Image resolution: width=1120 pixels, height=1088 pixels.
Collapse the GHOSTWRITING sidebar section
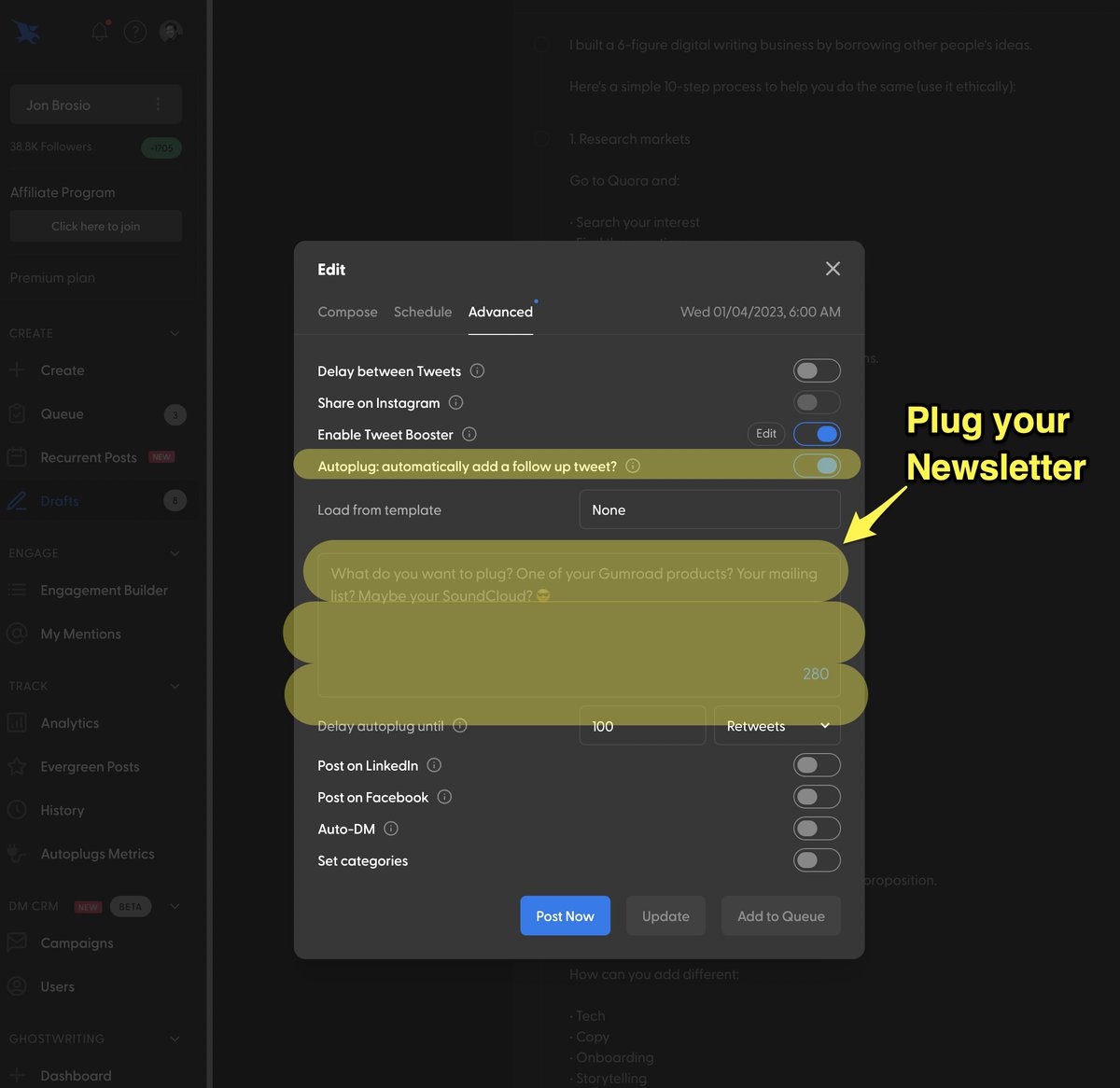coord(175,1039)
